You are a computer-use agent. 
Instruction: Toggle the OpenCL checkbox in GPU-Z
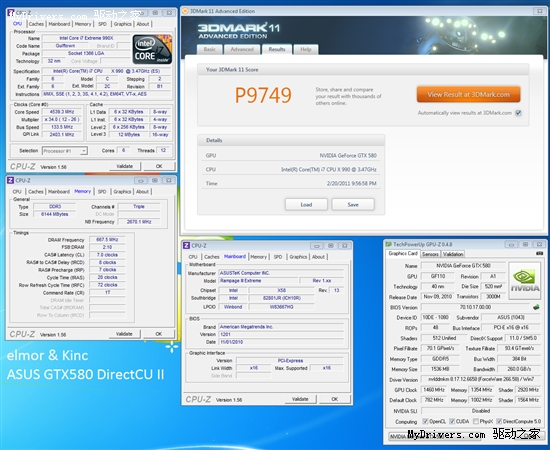pos(425,421)
